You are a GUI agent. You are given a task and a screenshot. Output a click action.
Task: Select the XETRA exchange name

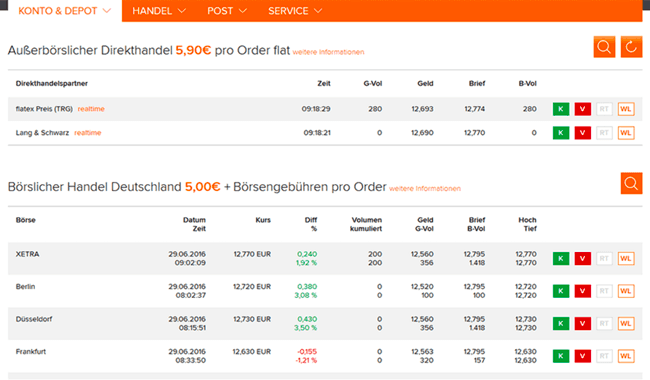[x=27, y=254]
